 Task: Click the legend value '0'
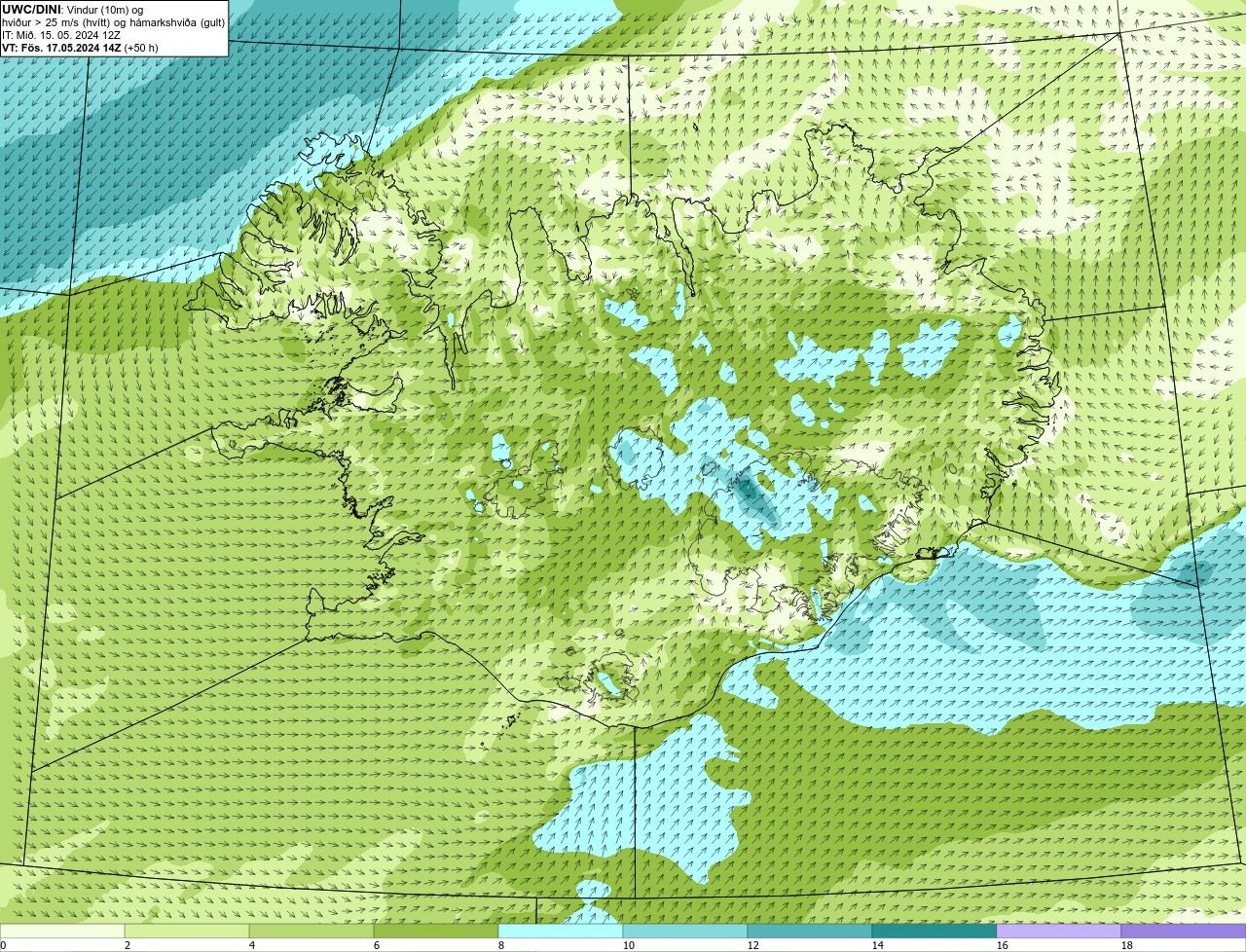3,945
